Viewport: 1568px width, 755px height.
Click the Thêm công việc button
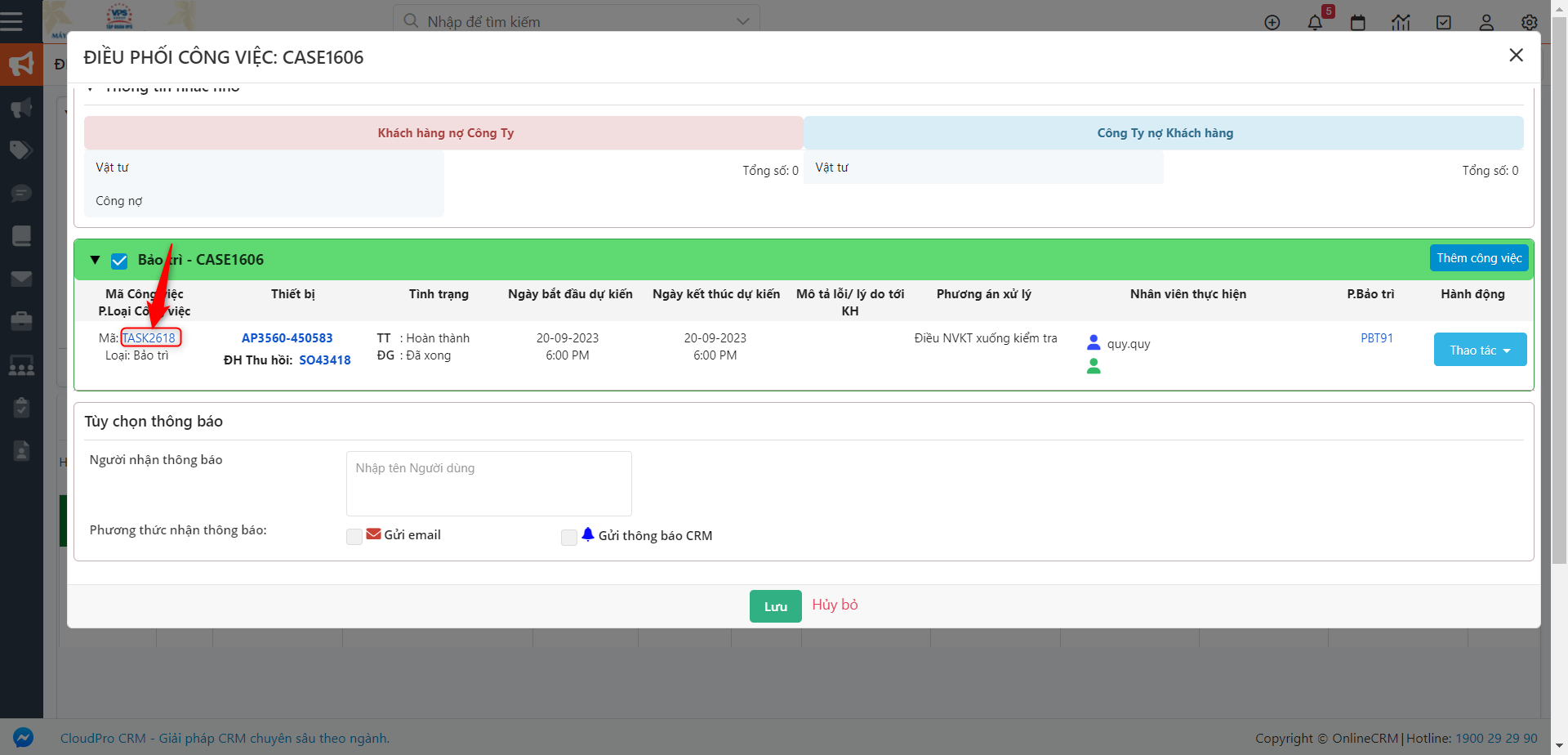point(1479,258)
